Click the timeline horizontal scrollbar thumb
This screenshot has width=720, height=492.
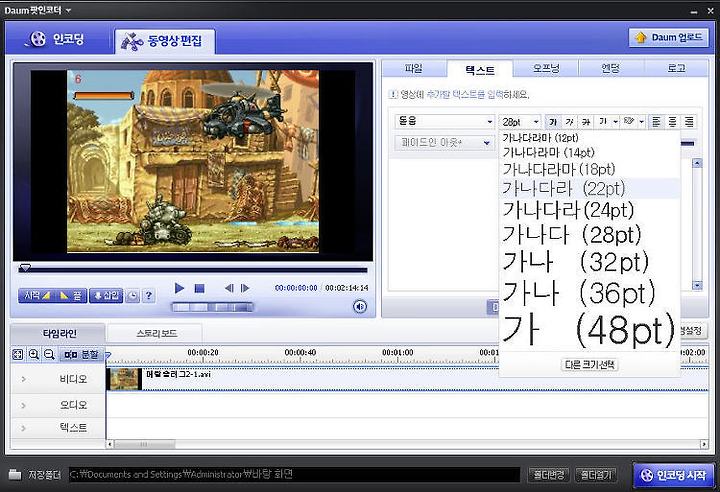click(144, 444)
